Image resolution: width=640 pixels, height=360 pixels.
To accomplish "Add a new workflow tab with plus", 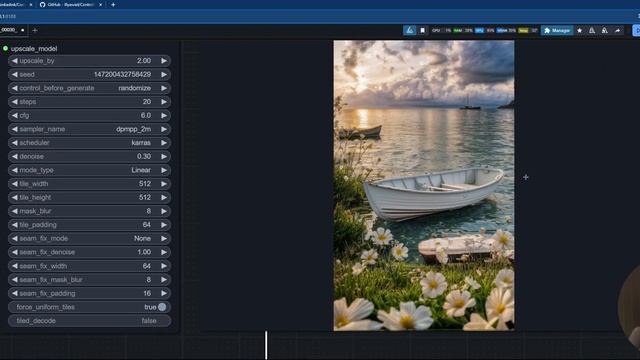I will (35, 30).
